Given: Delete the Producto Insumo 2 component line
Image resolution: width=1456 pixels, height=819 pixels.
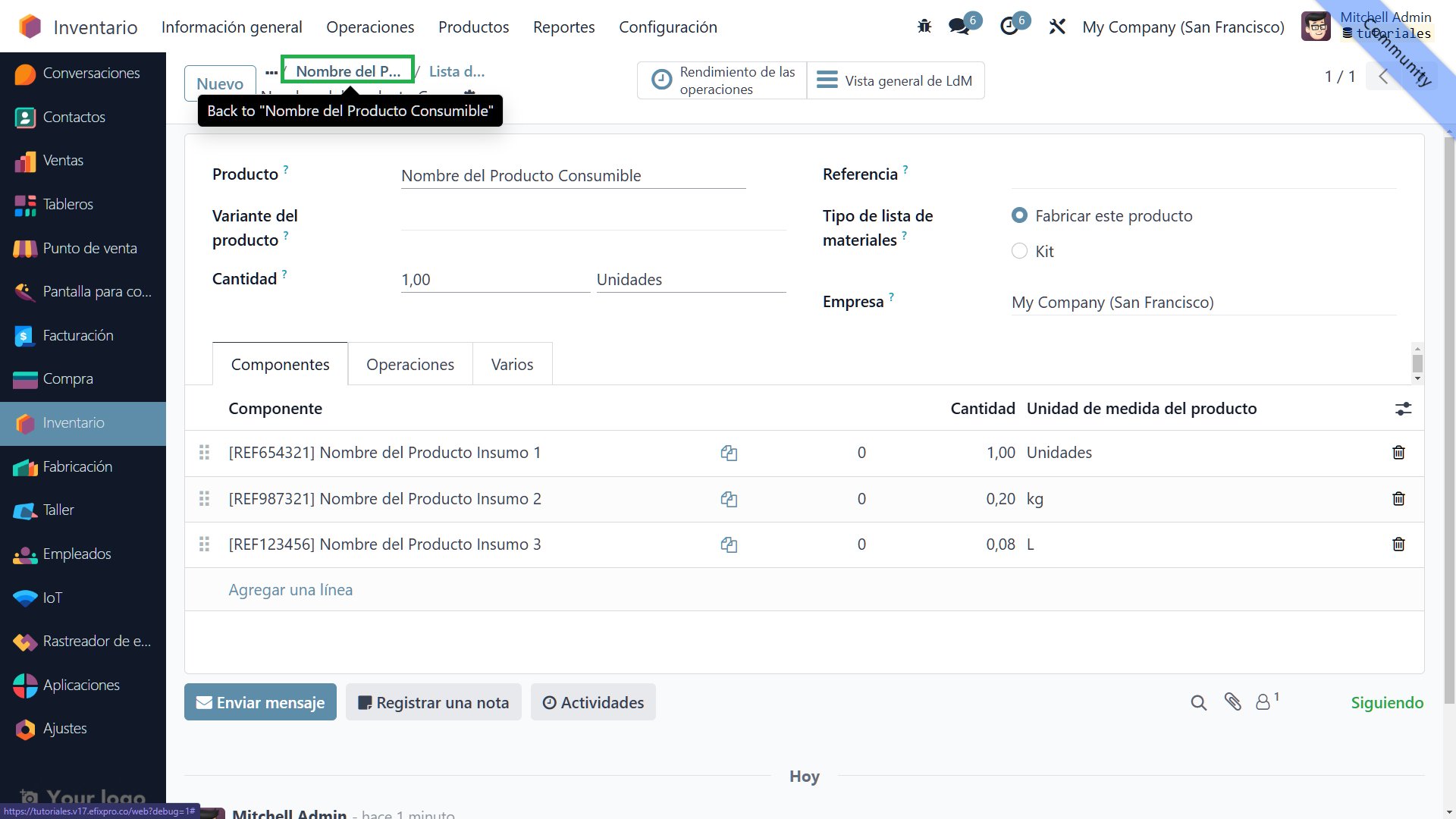Looking at the screenshot, I should 1398,499.
